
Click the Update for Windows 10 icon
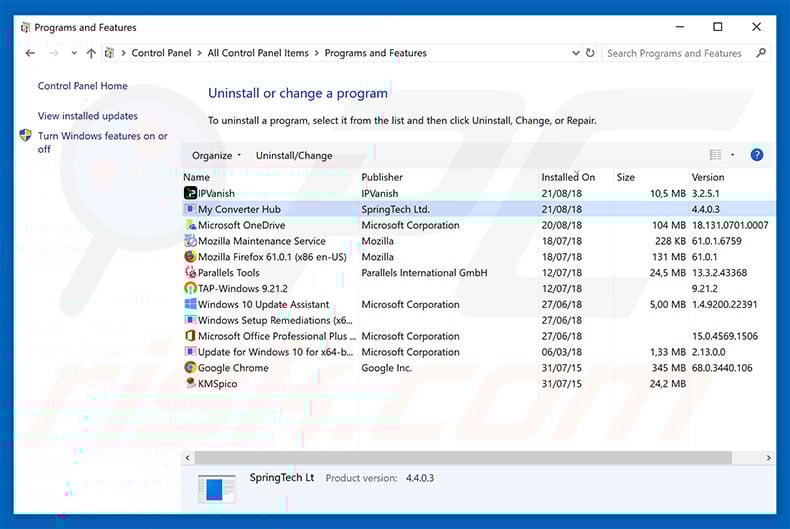[190, 352]
